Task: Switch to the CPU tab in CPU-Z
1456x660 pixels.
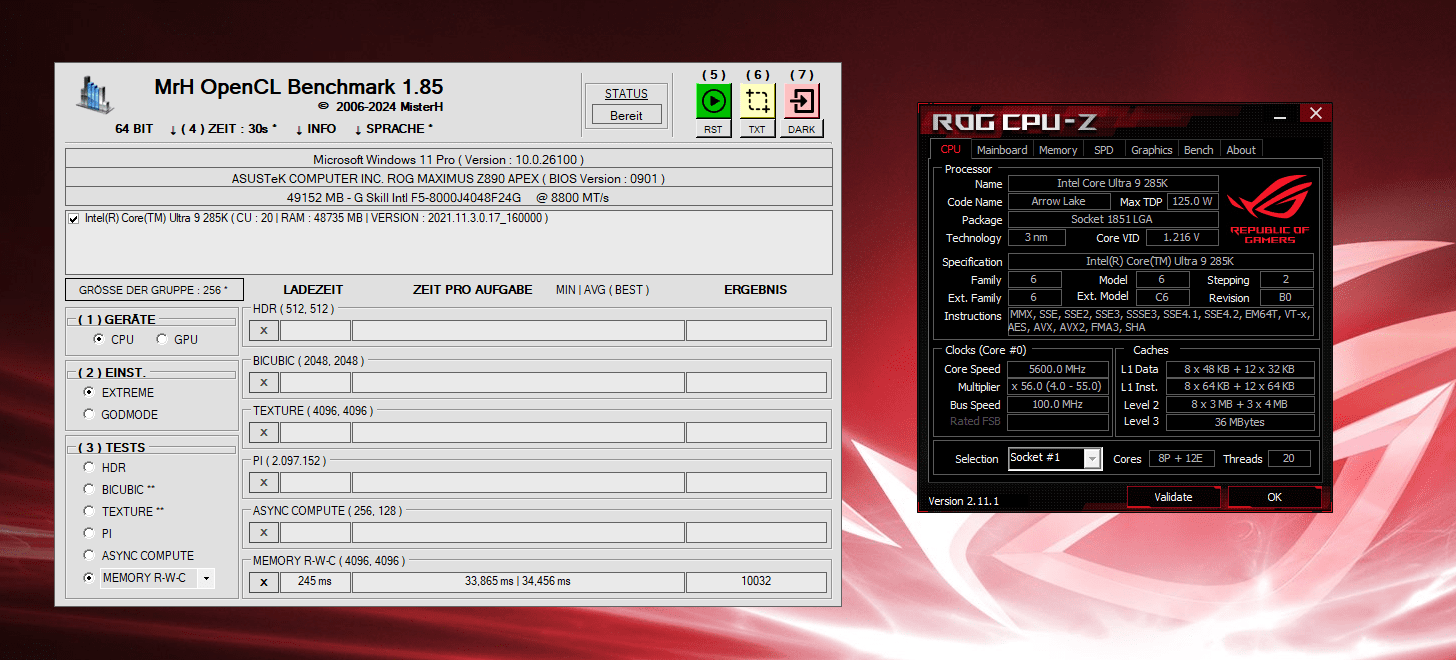Action: point(950,150)
